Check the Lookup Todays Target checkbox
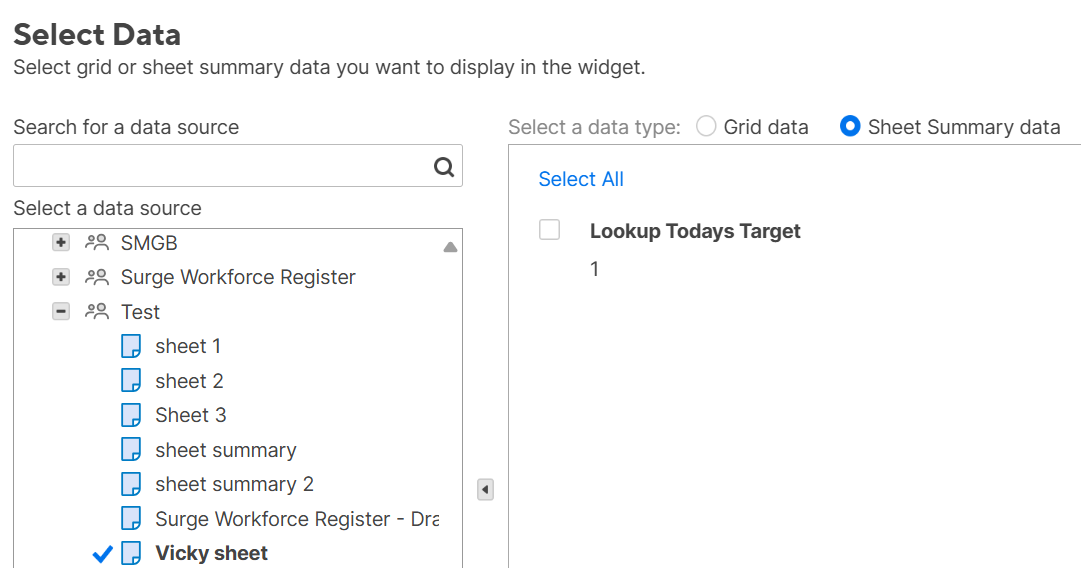Image resolution: width=1081 pixels, height=568 pixels. coord(549,230)
